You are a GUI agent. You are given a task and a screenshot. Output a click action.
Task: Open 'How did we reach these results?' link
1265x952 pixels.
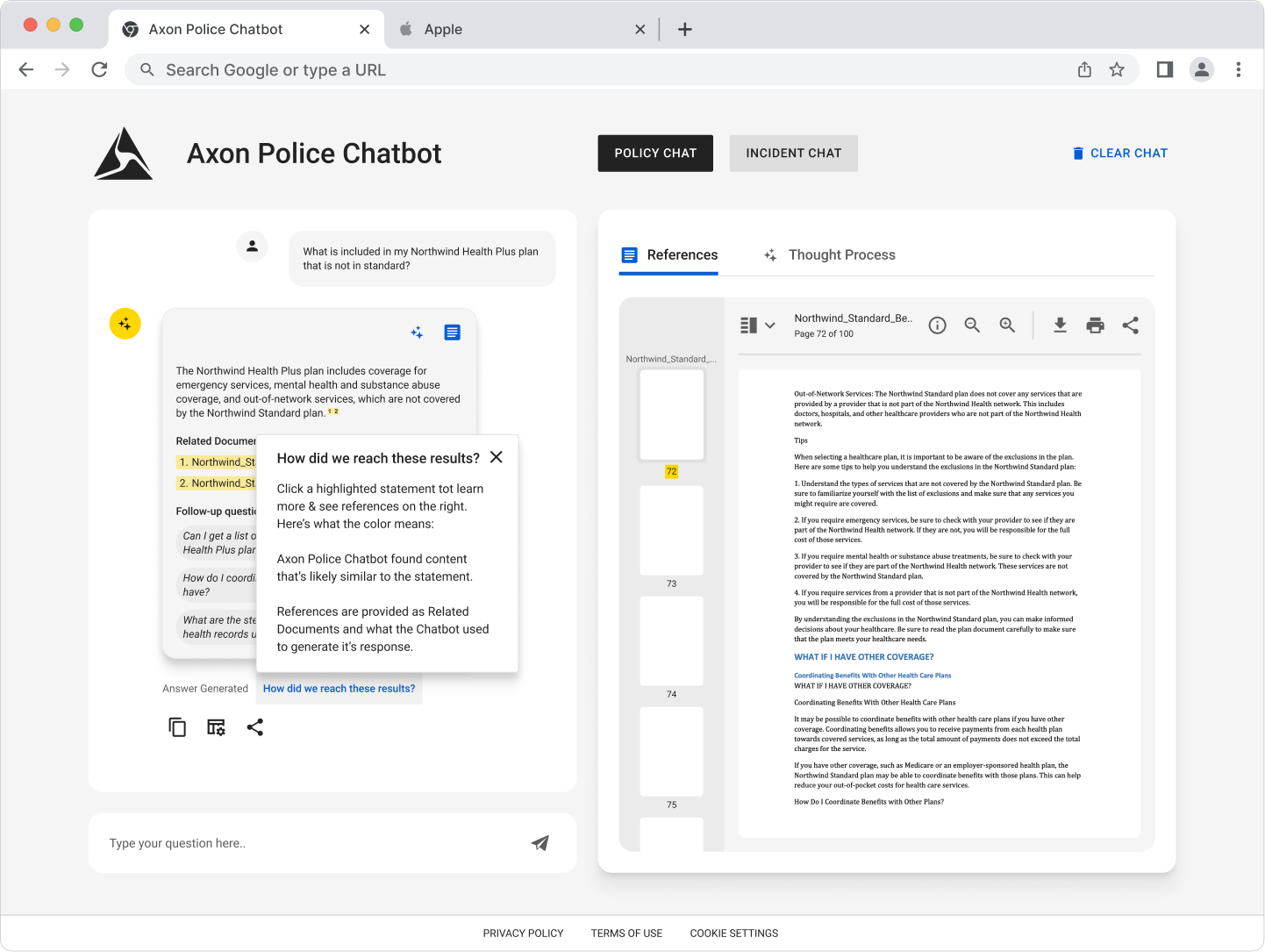[339, 689]
